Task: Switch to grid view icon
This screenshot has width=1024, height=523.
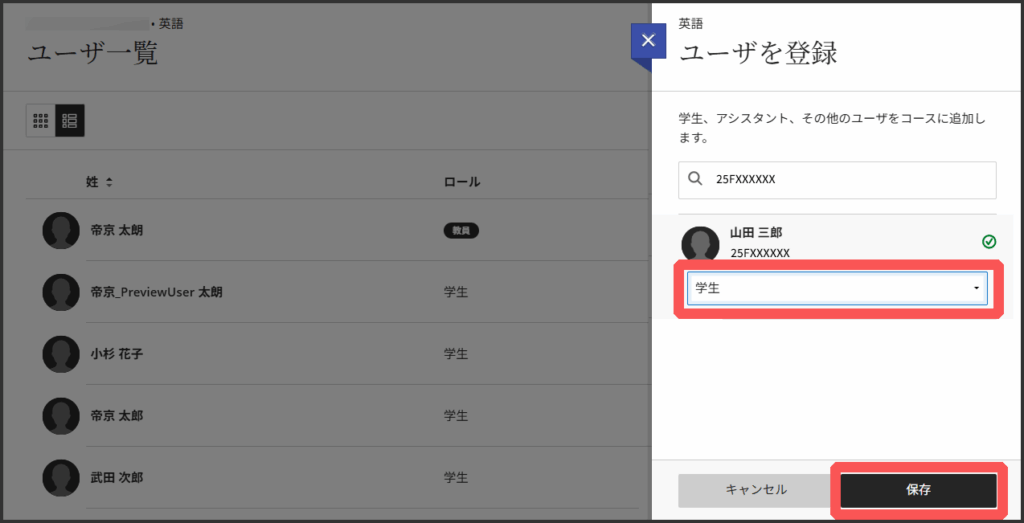Action: click(41, 121)
